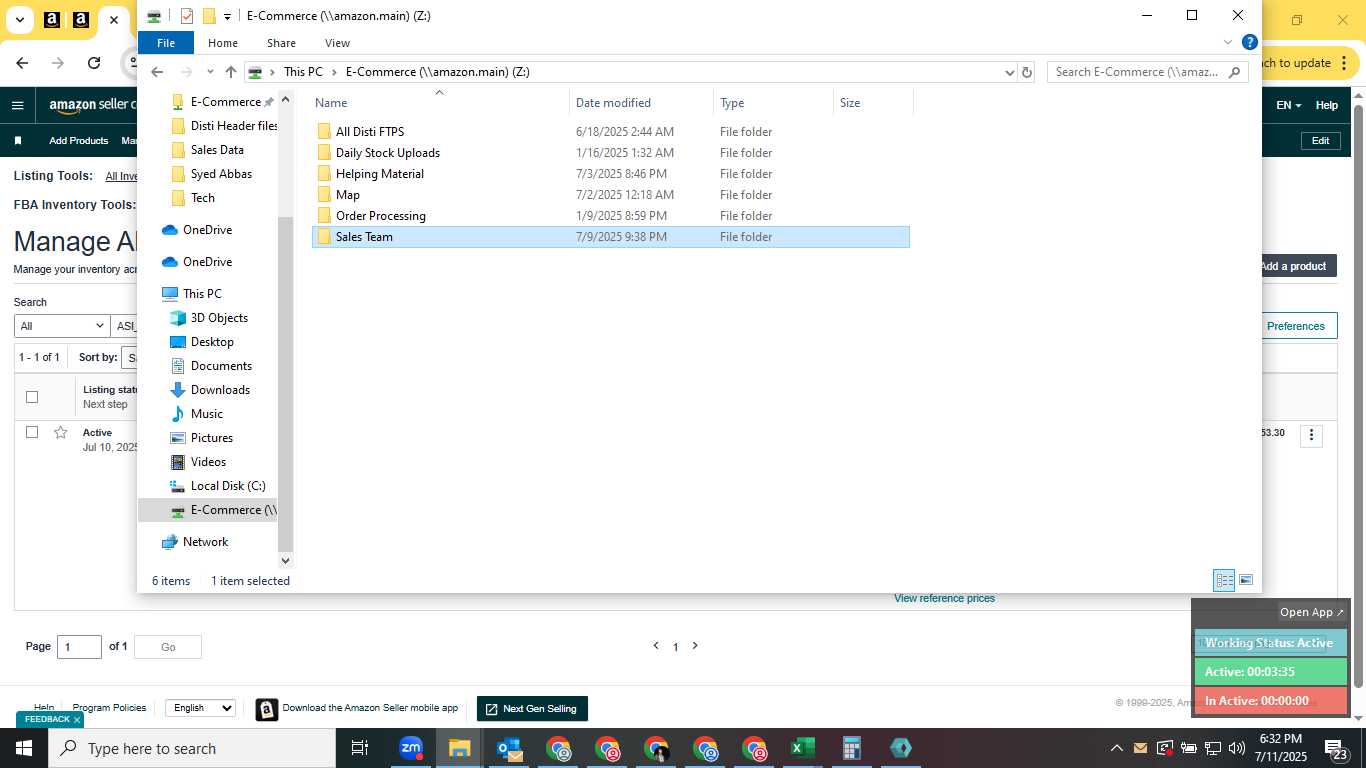Click the Back arrow in File Explorer
The height and width of the screenshot is (768, 1366).
click(156, 72)
